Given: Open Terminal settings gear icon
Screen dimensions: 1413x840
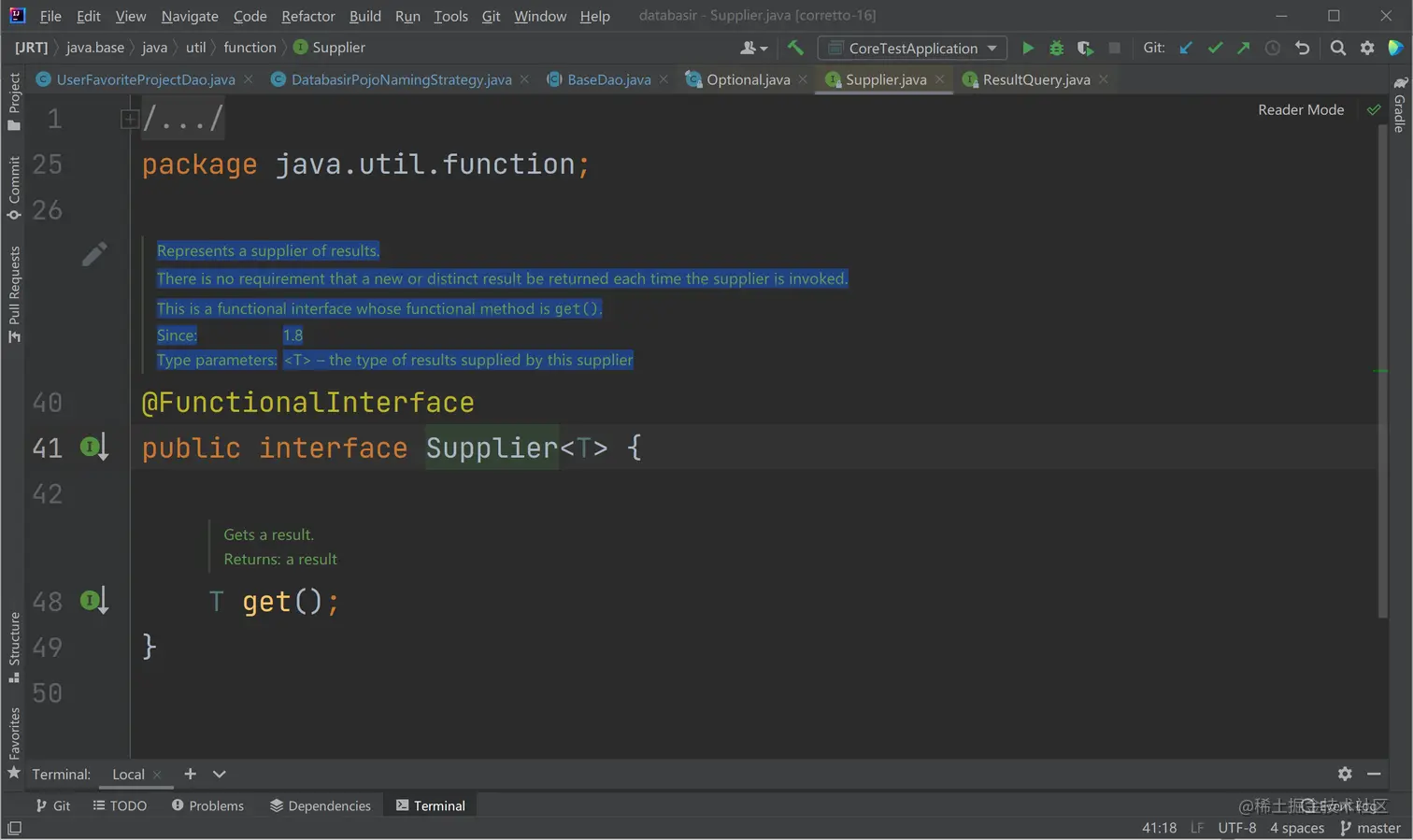Looking at the screenshot, I should point(1345,774).
